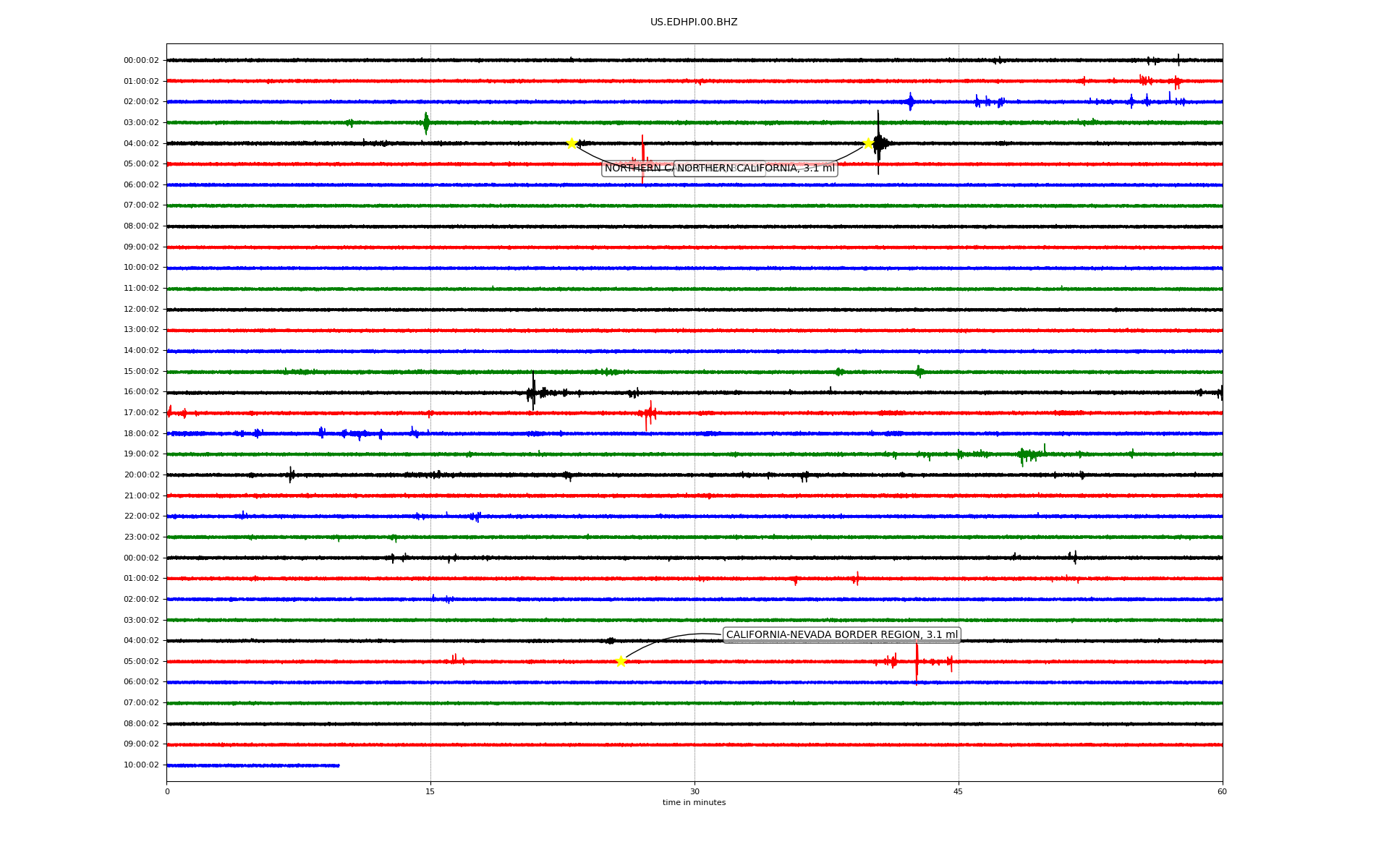
Task: Click the leftmost yellow star near top
Action: click(x=572, y=143)
